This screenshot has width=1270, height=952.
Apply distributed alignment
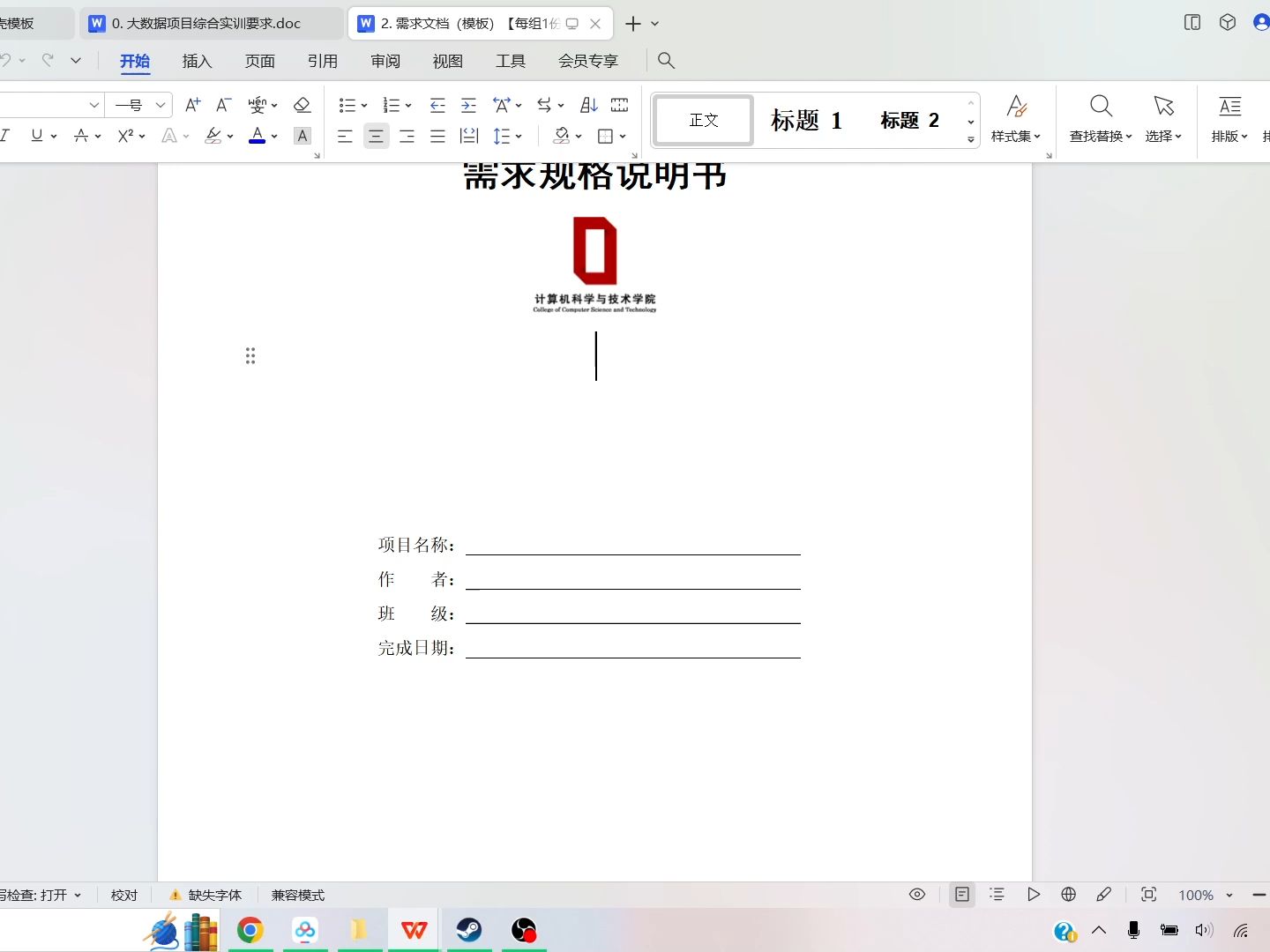[469, 137]
